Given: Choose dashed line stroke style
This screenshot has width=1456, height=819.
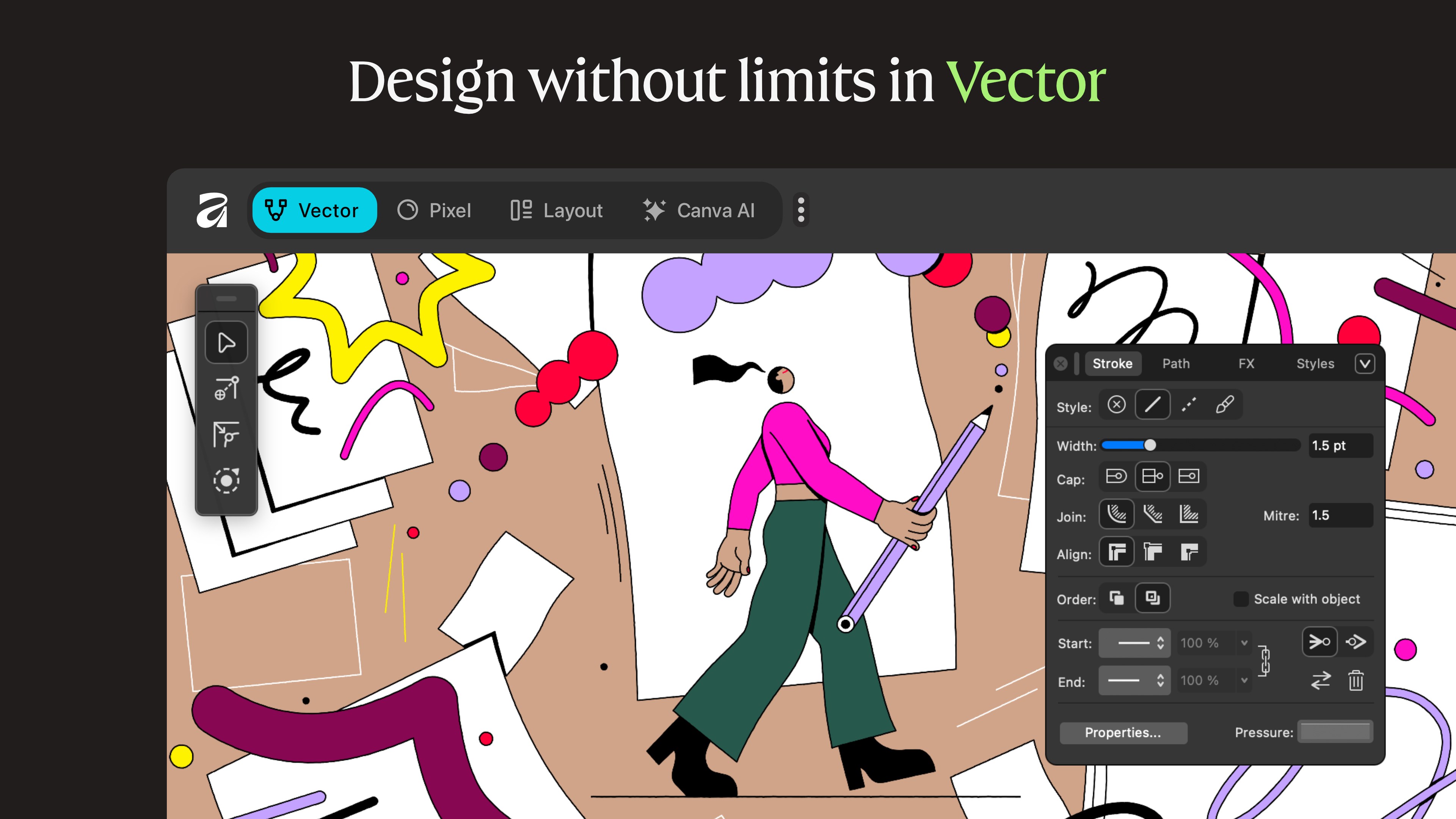Looking at the screenshot, I should [1189, 405].
